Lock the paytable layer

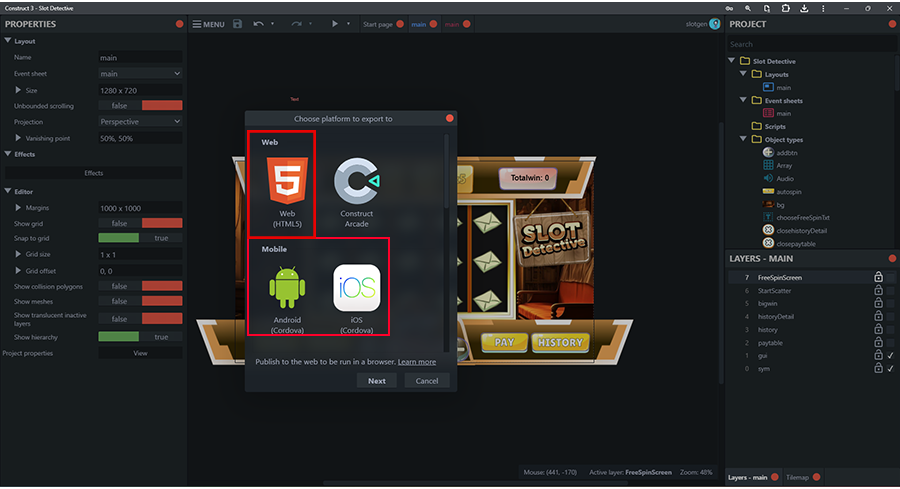(x=878, y=343)
